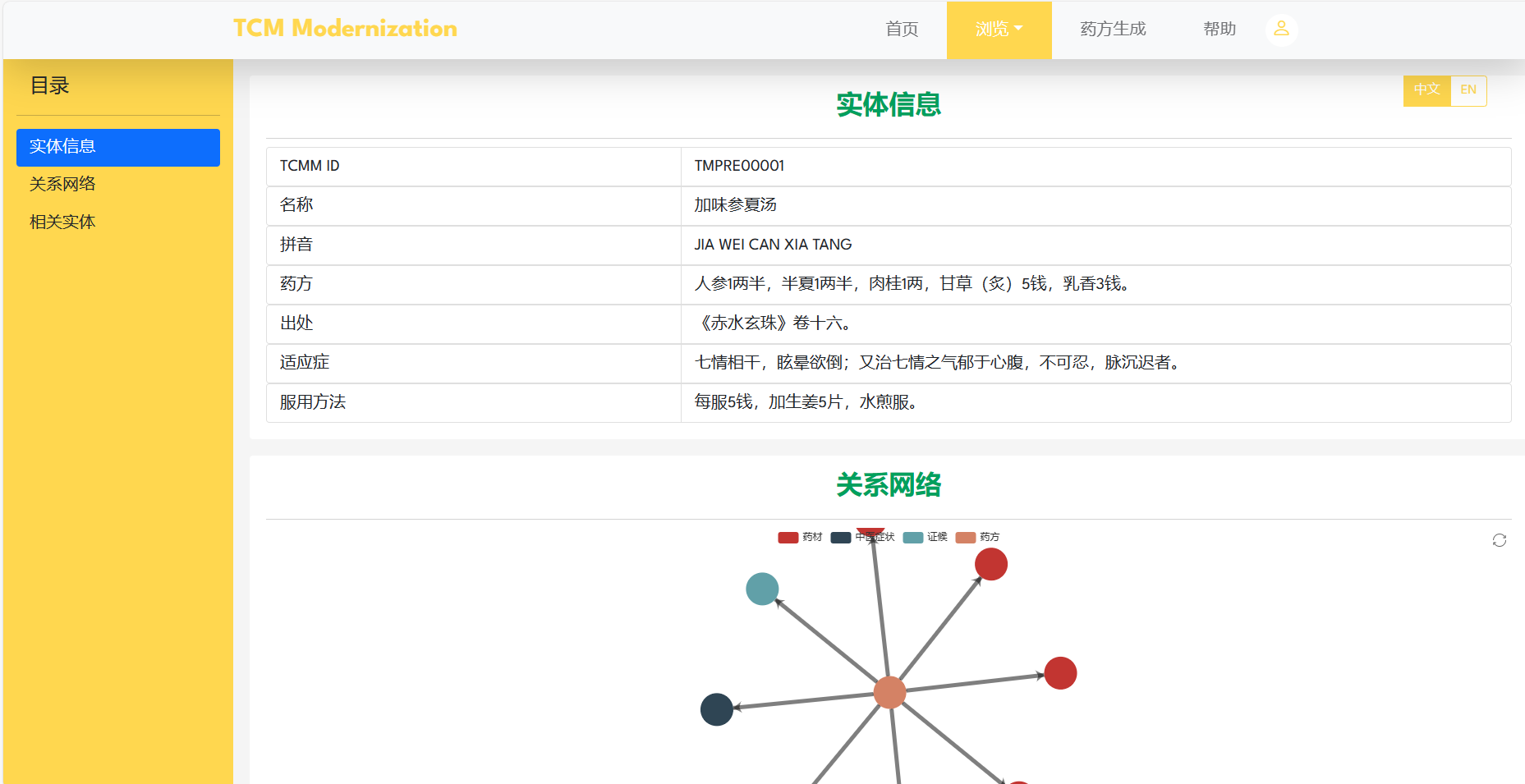The width and height of the screenshot is (1525, 784).
Task: Open the 帮助 page
Action: [1220, 30]
